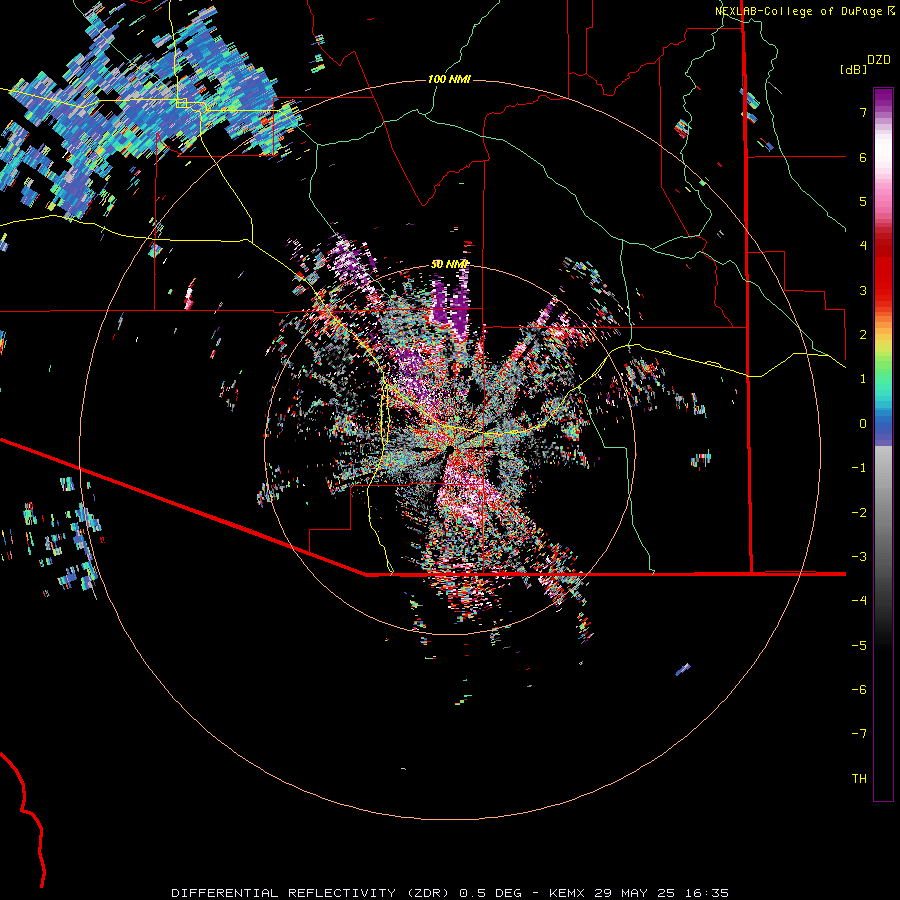Viewport: 900px width, 900px height.
Task: Select the 1 value on the dB scale
Action: click(x=863, y=379)
